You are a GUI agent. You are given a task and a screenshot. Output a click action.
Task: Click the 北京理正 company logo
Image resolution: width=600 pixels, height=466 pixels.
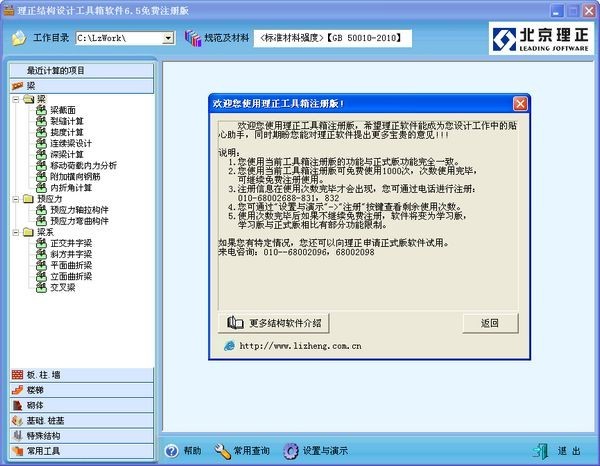541,39
